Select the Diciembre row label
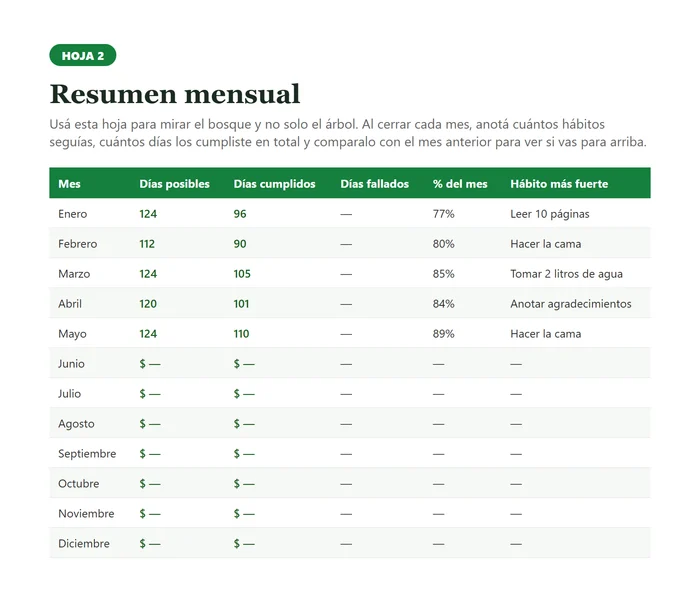Image resolution: width=700 pixels, height=602 pixels. tap(83, 543)
